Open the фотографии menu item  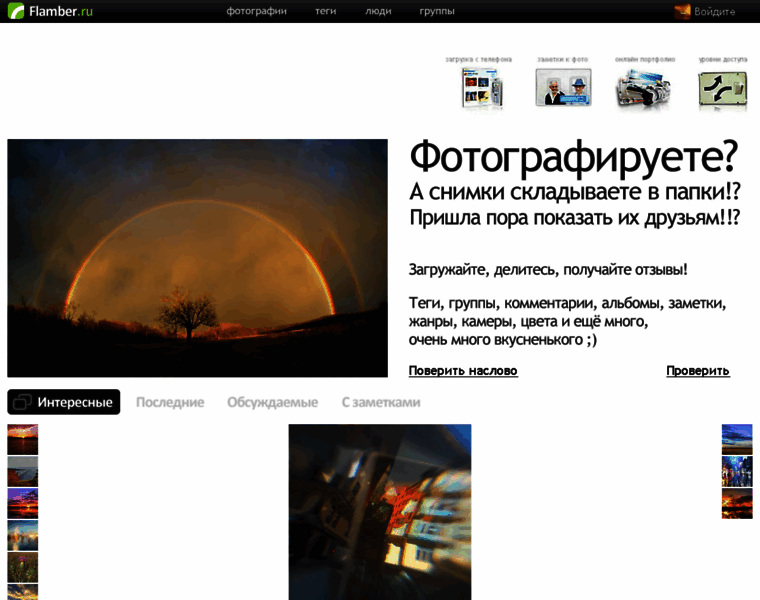(x=256, y=11)
